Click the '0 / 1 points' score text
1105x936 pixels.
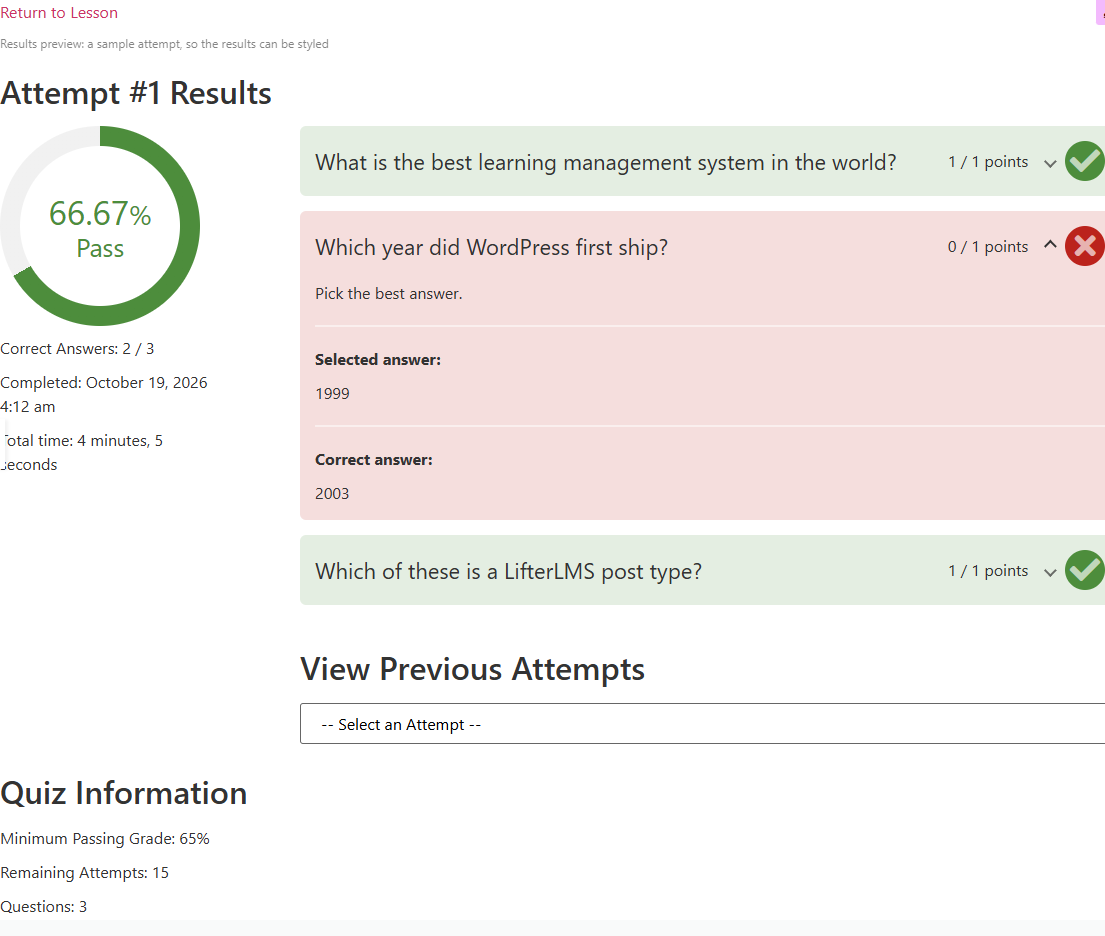coord(987,247)
